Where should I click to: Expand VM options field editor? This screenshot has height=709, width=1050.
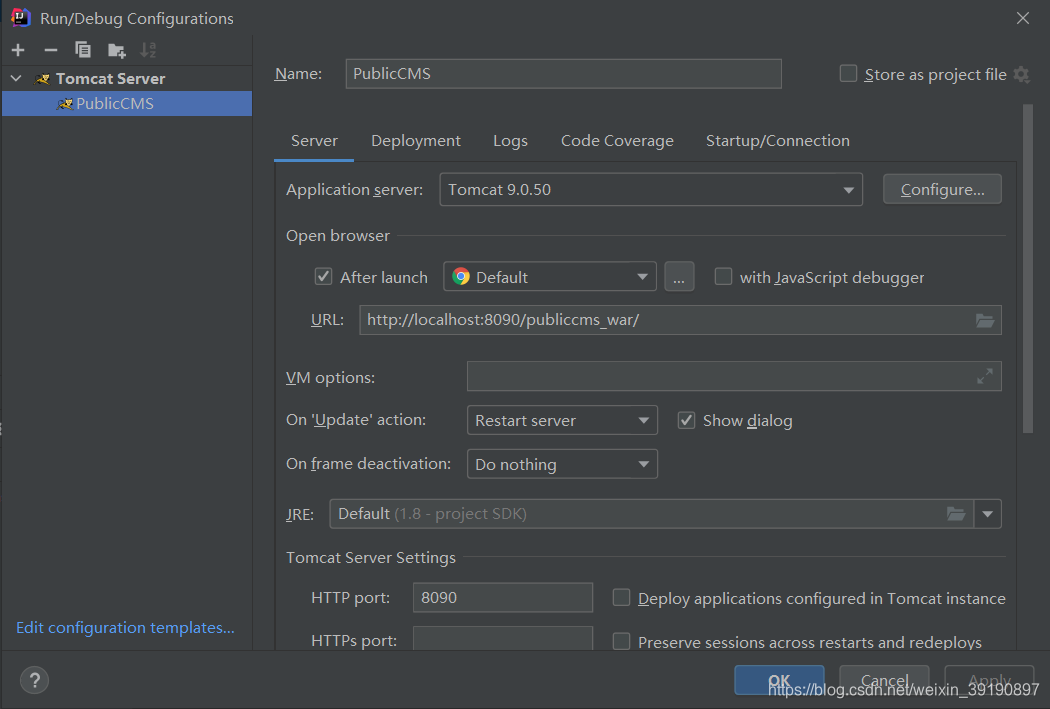tap(984, 376)
